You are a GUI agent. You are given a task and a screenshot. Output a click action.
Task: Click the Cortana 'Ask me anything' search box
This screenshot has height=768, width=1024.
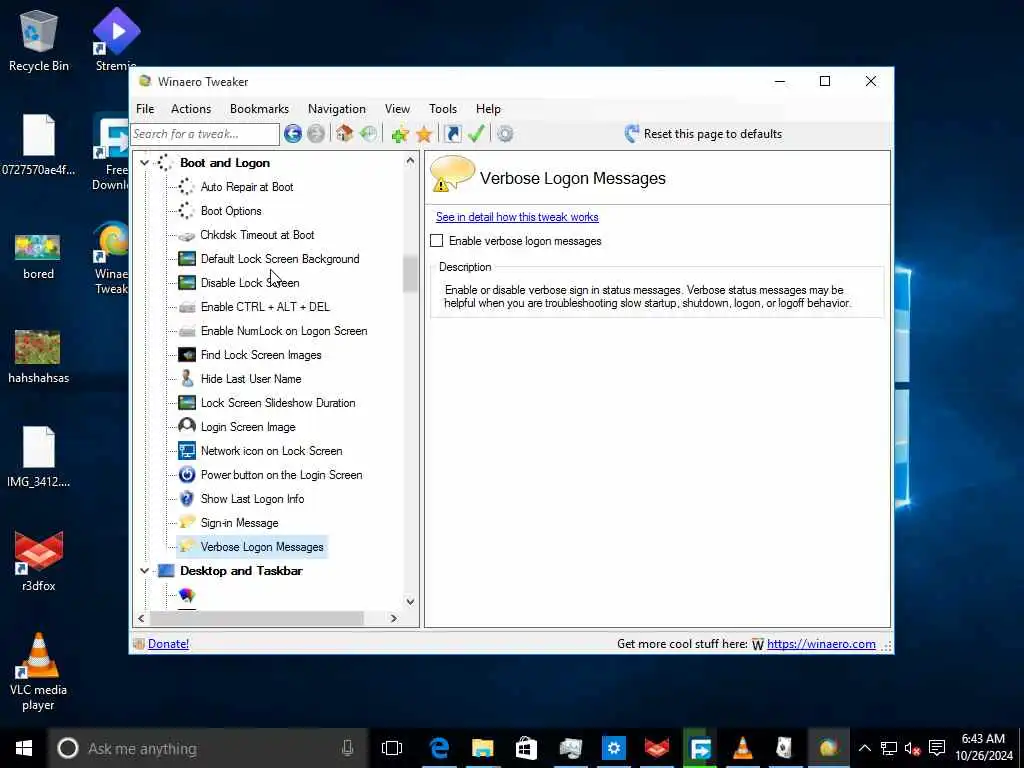pos(206,748)
